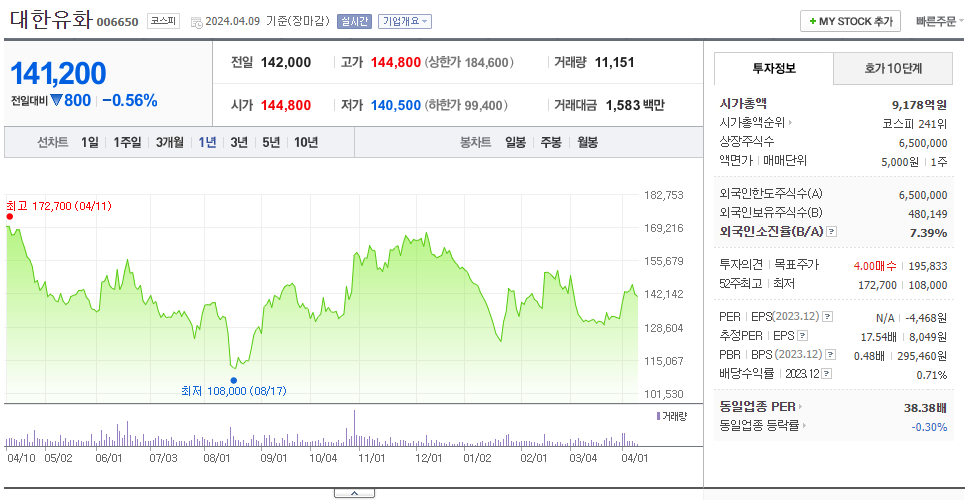
Task: Open help icon next to 외국인소진율(B/A)
Action: point(832,232)
